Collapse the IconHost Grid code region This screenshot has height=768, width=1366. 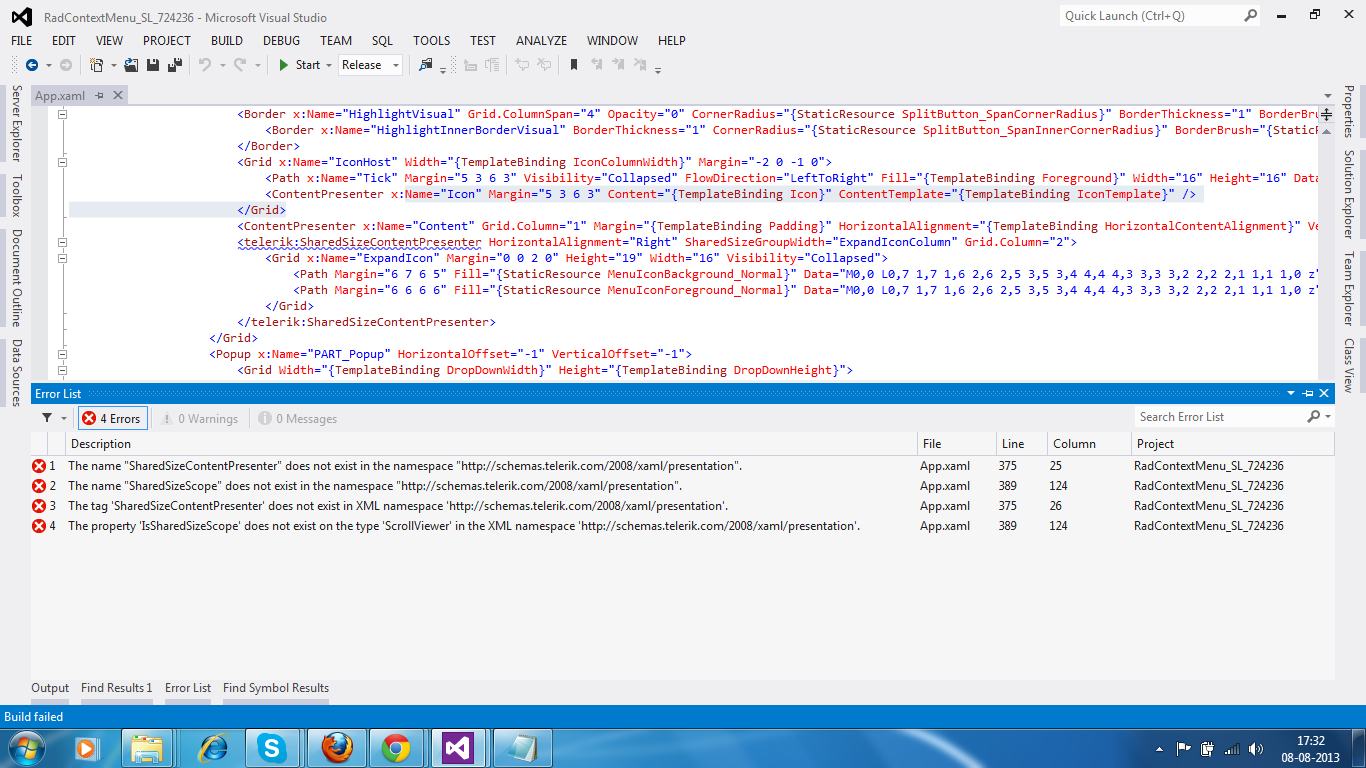pos(62,162)
